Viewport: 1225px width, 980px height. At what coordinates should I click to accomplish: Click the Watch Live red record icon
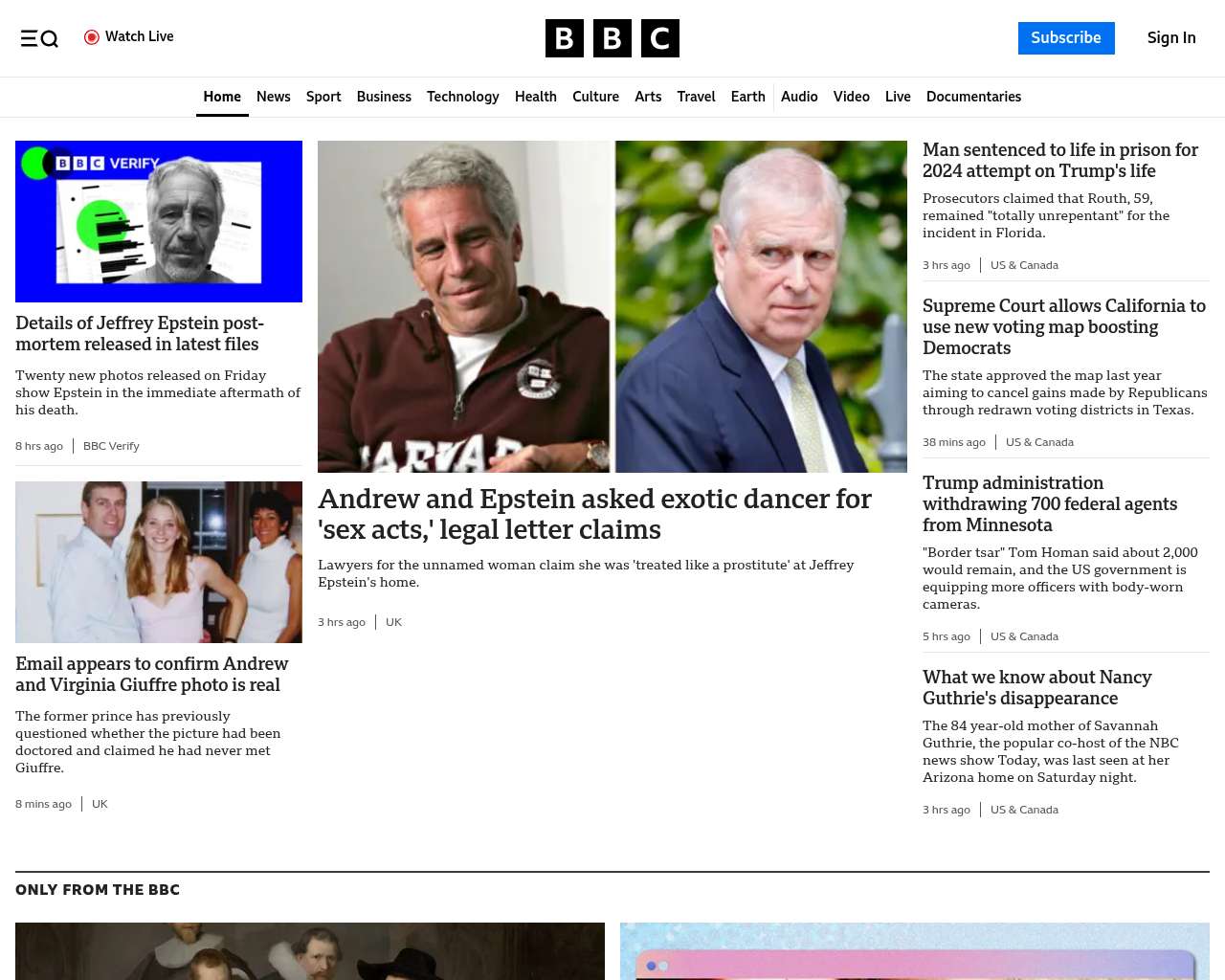tap(92, 37)
